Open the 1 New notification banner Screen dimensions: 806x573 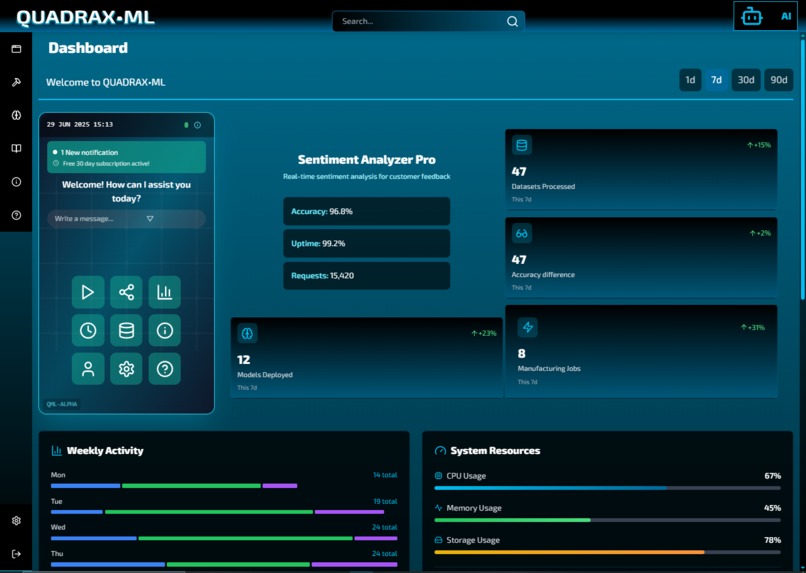126,157
